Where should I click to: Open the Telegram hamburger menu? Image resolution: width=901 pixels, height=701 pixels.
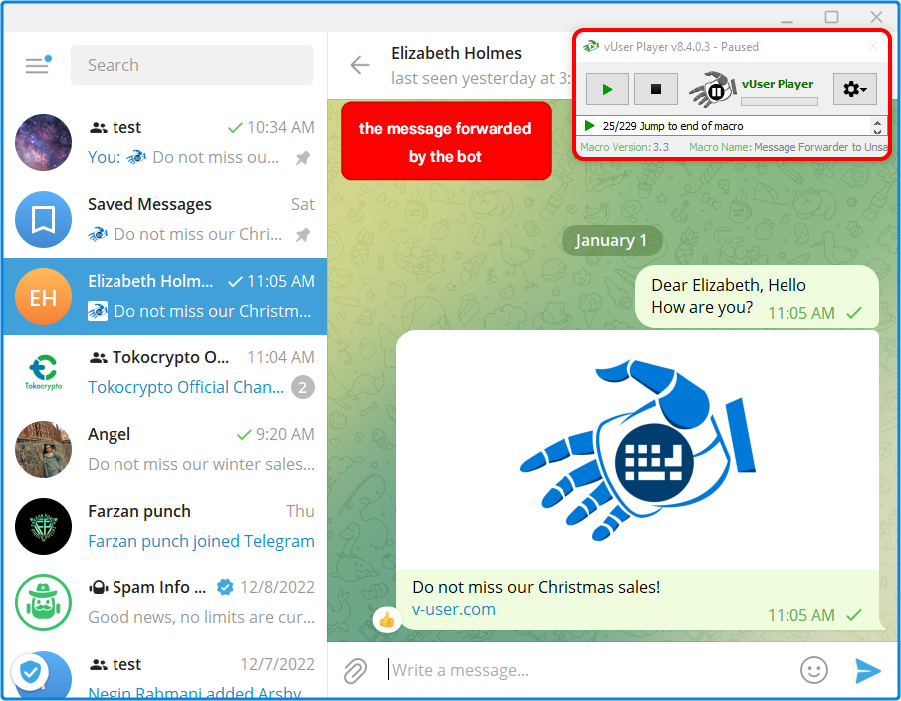[37, 65]
